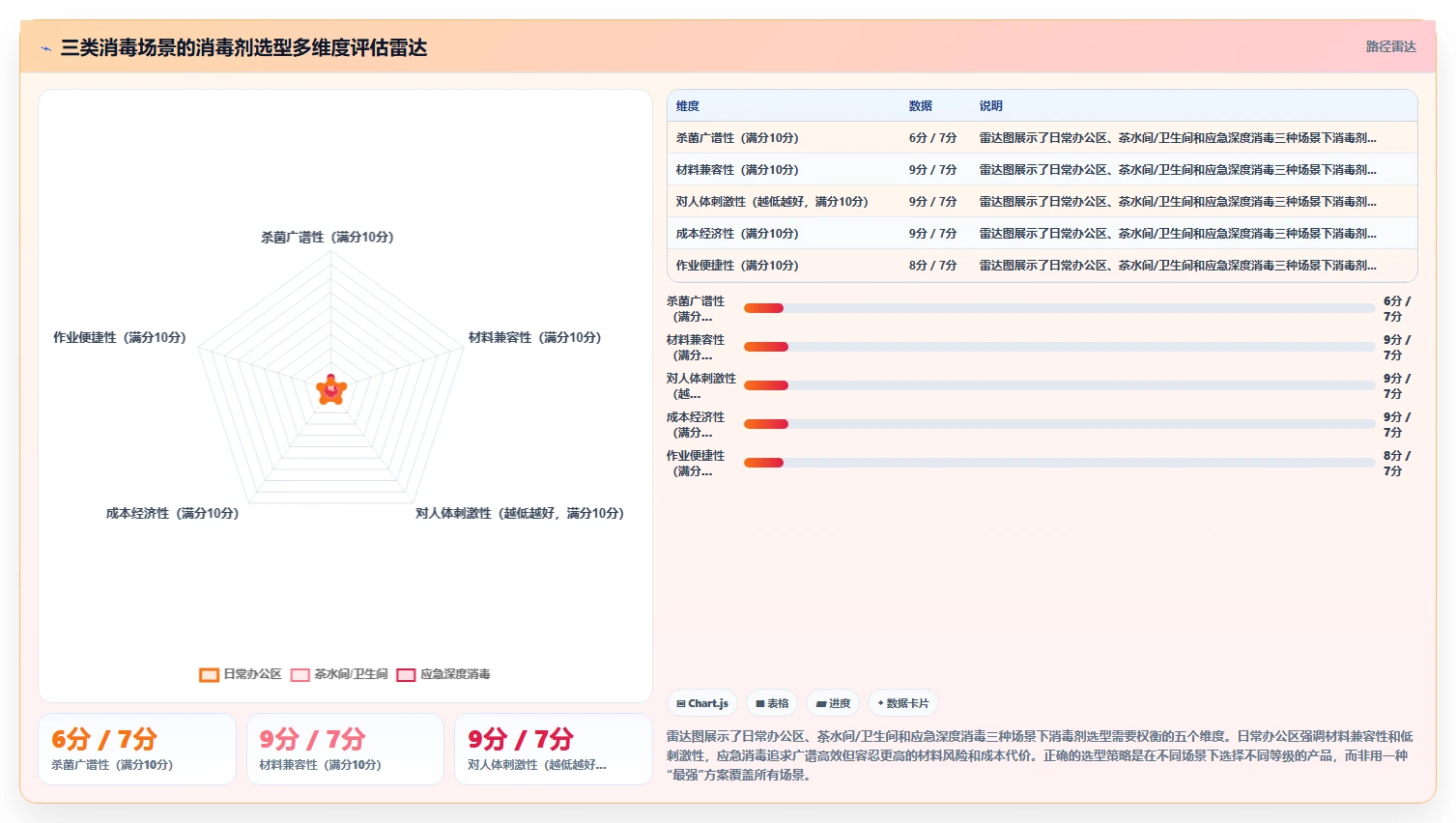The height and width of the screenshot is (823, 1456).
Task: Click the description cell in the 杀菌广谱性 row
Action: pyautogui.click(x=1178, y=138)
